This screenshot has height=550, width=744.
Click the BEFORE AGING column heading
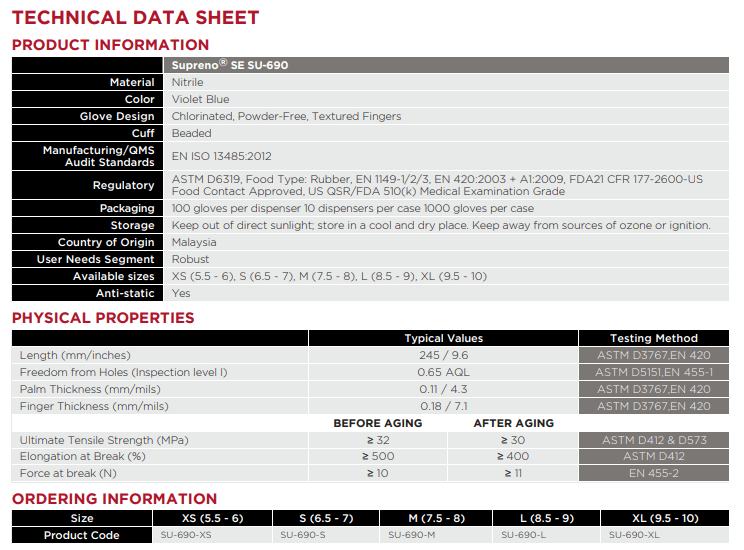(377, 423)
